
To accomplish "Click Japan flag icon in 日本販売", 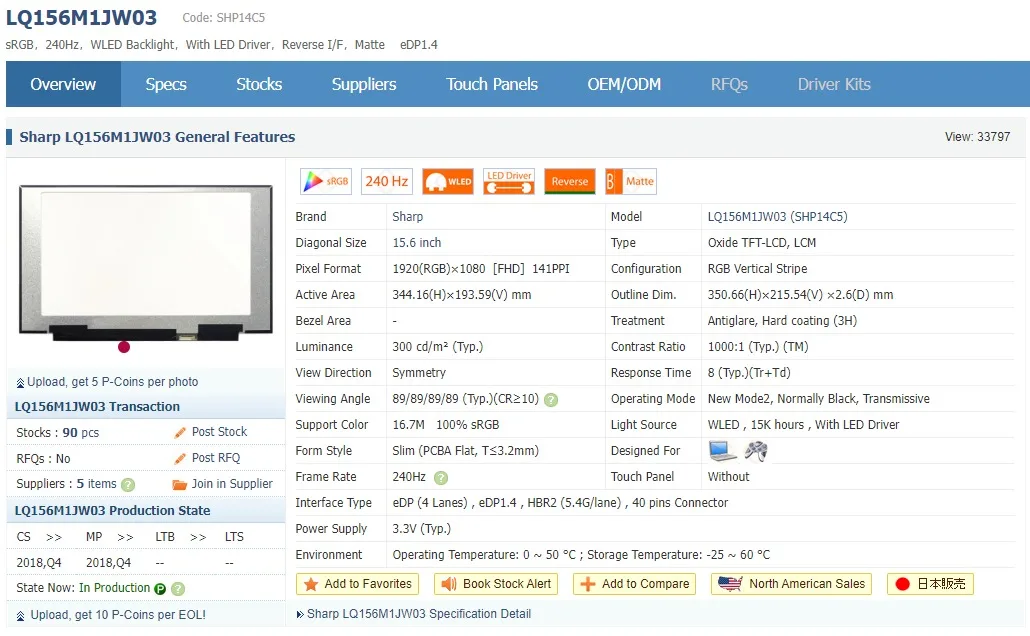I will tap(903, 584).
